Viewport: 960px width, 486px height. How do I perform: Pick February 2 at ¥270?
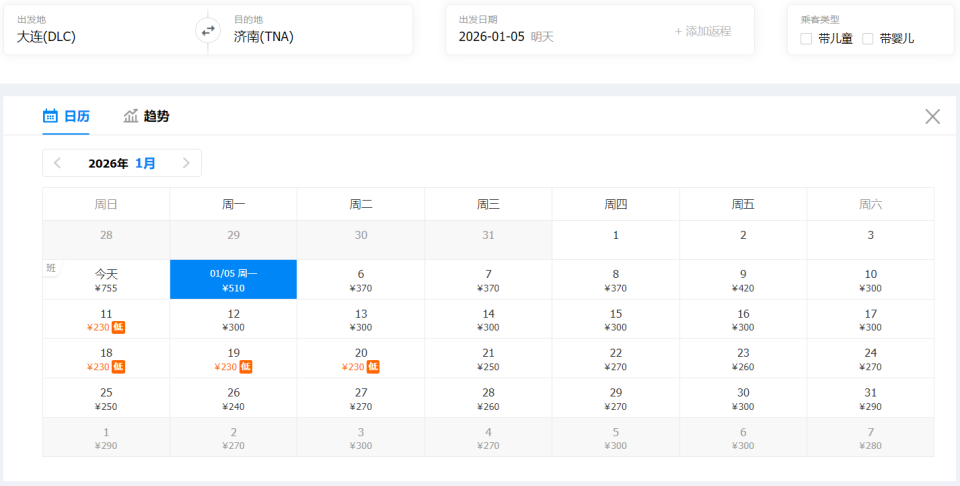(233, 438)
